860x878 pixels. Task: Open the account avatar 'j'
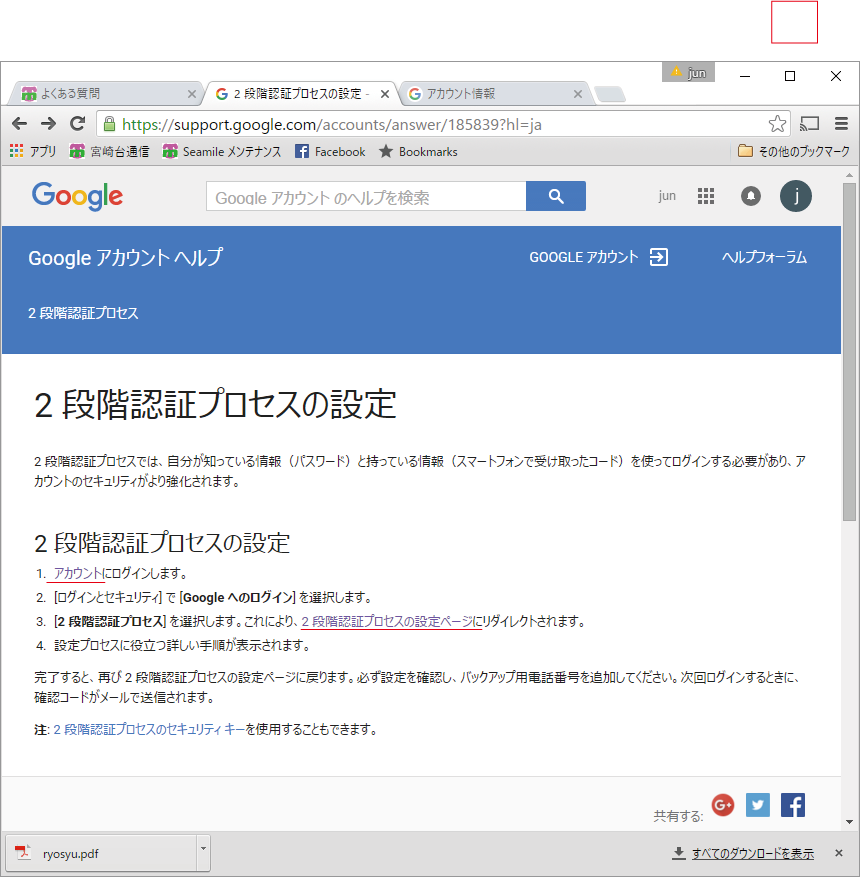click(x=796, y=196)
